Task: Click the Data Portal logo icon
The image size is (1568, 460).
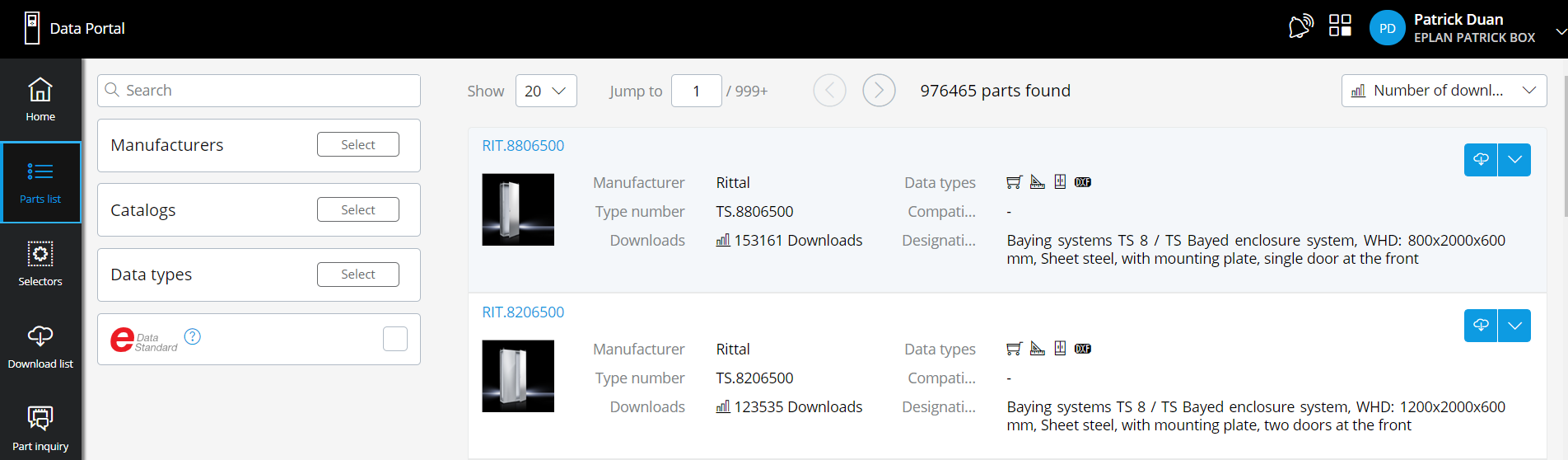Action: (x=32, y=28)
